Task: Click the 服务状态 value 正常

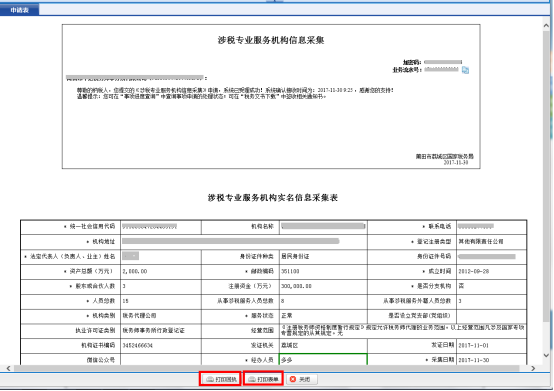Action: (287, 315)
